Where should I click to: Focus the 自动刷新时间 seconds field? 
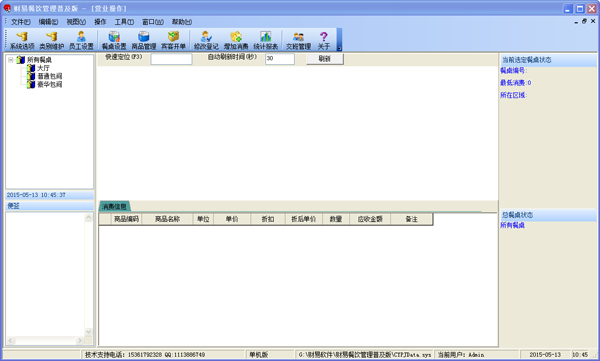coord(280,59)
